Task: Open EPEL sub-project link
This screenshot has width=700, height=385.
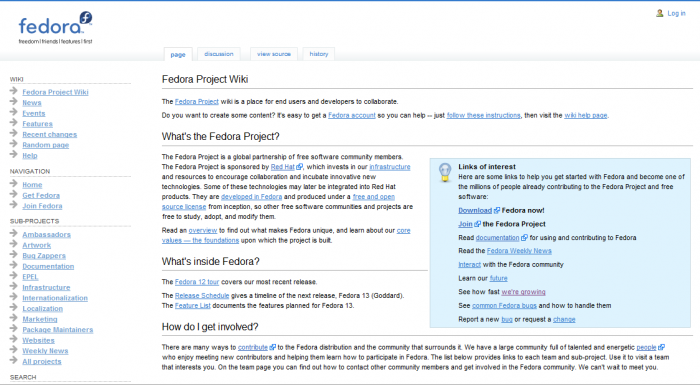Action: [x=30, y=277]
